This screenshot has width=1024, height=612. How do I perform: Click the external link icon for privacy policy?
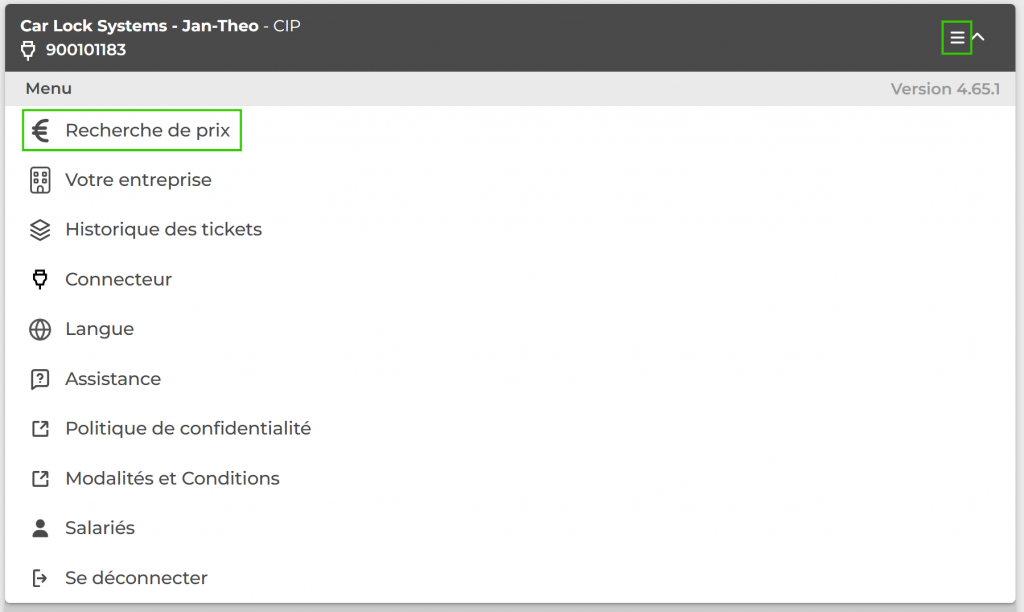click(x=40, y=428)
